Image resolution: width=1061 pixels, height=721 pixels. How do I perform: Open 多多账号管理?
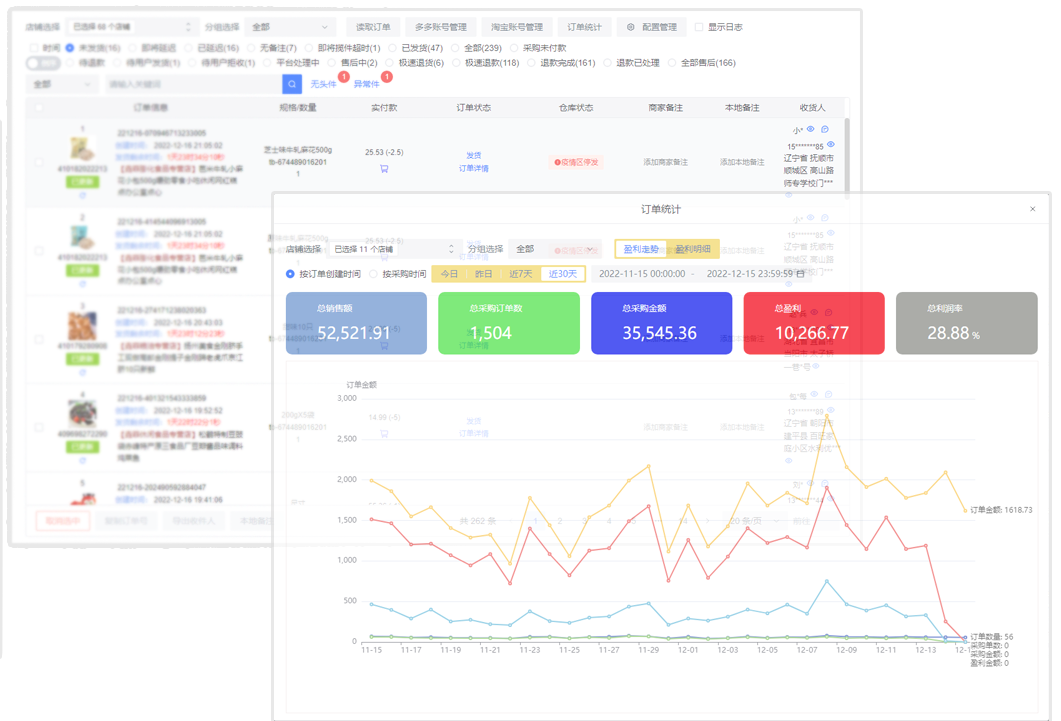point(441,27)
